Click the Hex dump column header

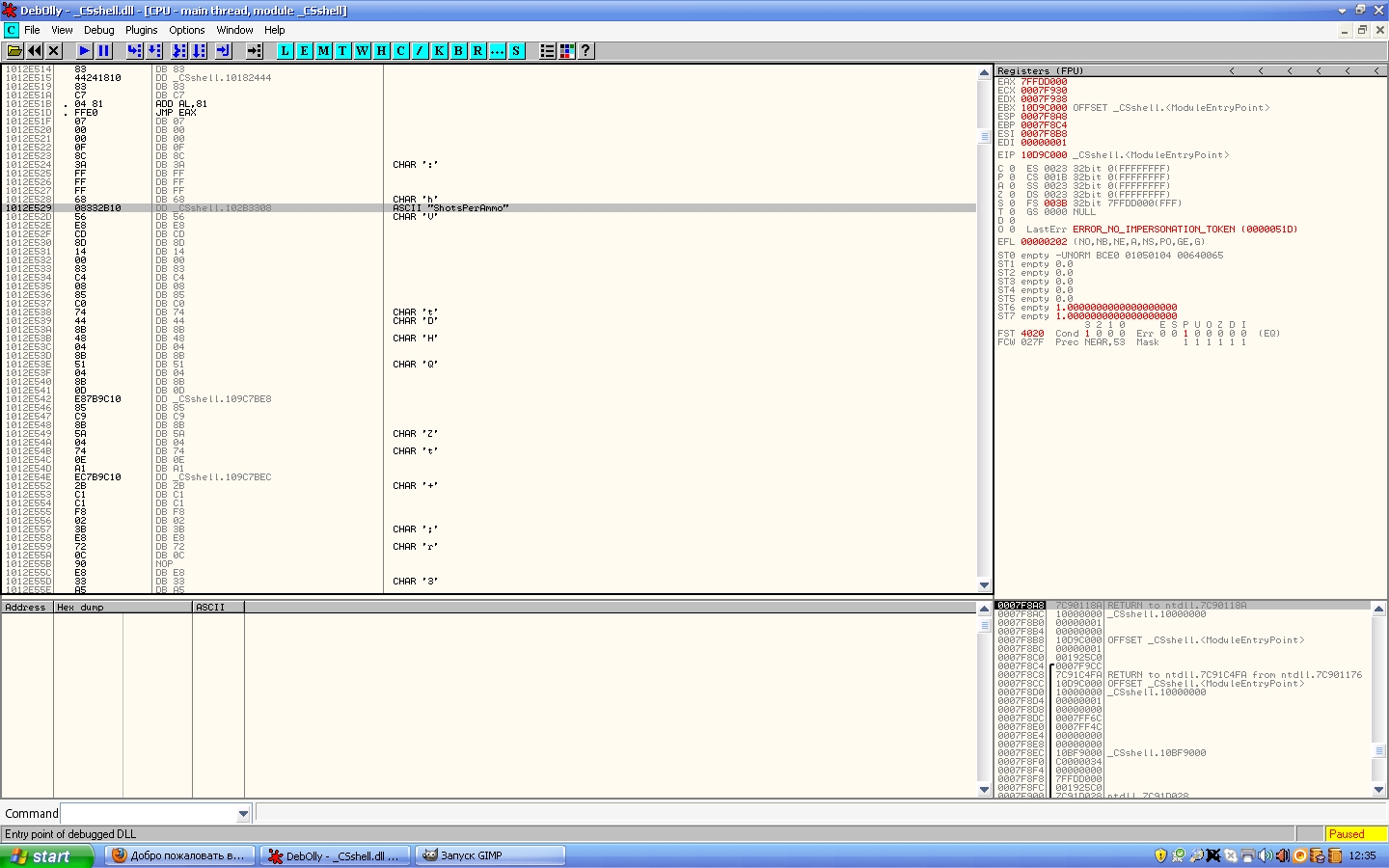(123, 608)
